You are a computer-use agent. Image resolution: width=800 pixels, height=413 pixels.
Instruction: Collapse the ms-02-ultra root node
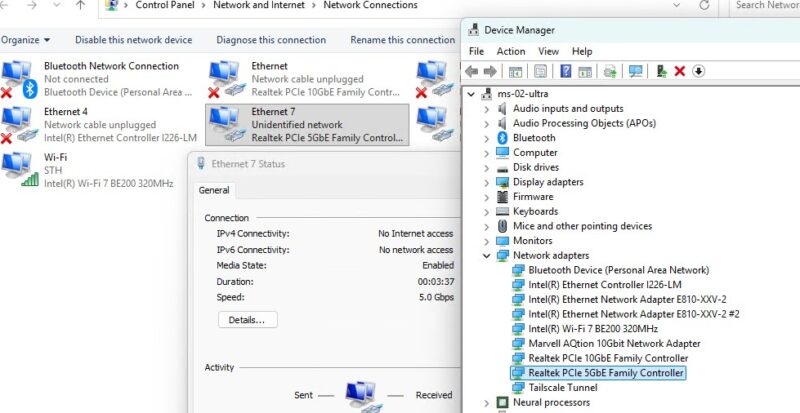(x=471, y=94)
